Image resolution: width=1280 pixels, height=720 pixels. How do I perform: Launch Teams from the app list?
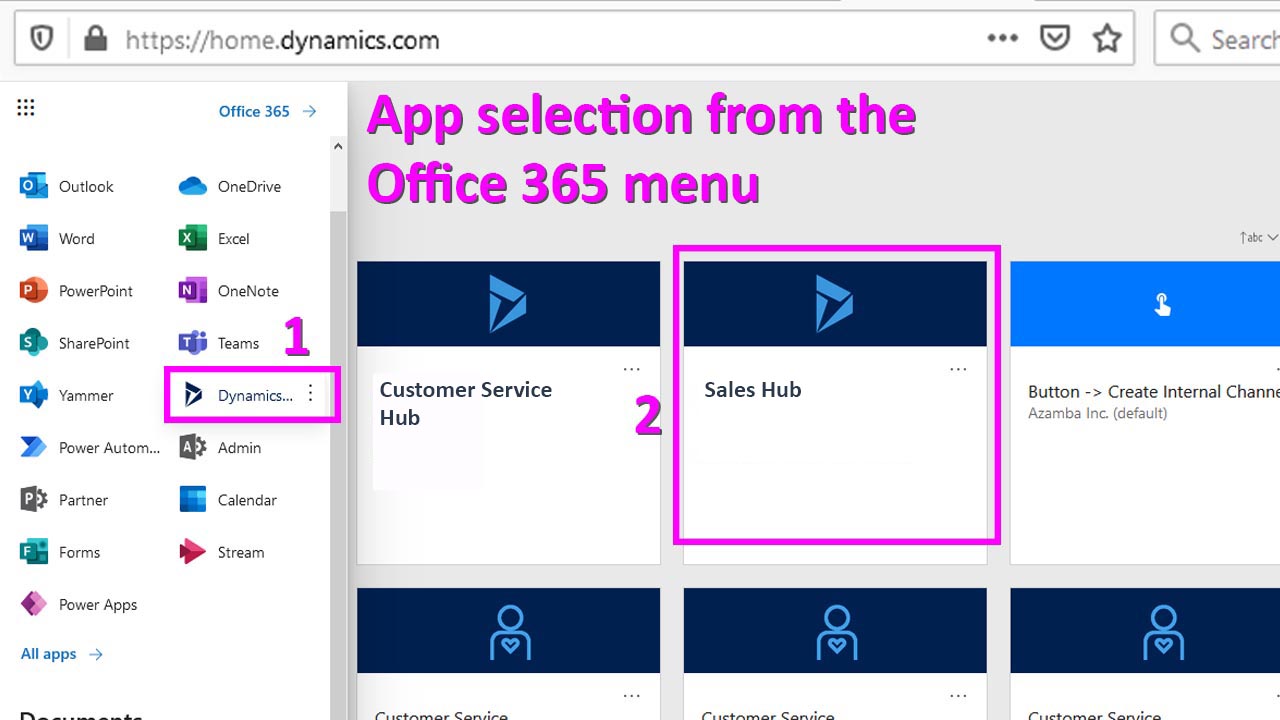[219, 343]
